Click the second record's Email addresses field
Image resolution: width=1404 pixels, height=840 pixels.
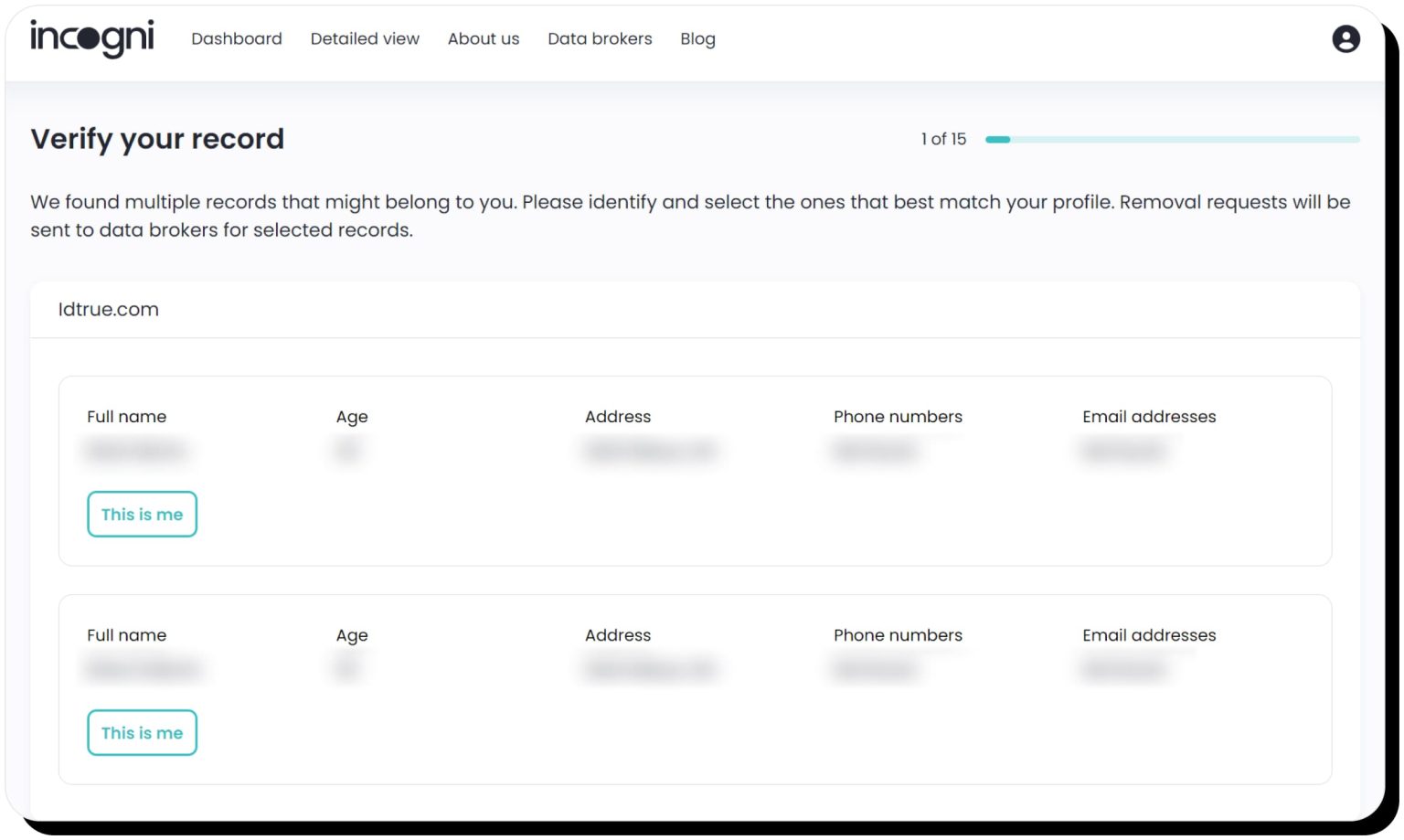(x=1122, y=669)
